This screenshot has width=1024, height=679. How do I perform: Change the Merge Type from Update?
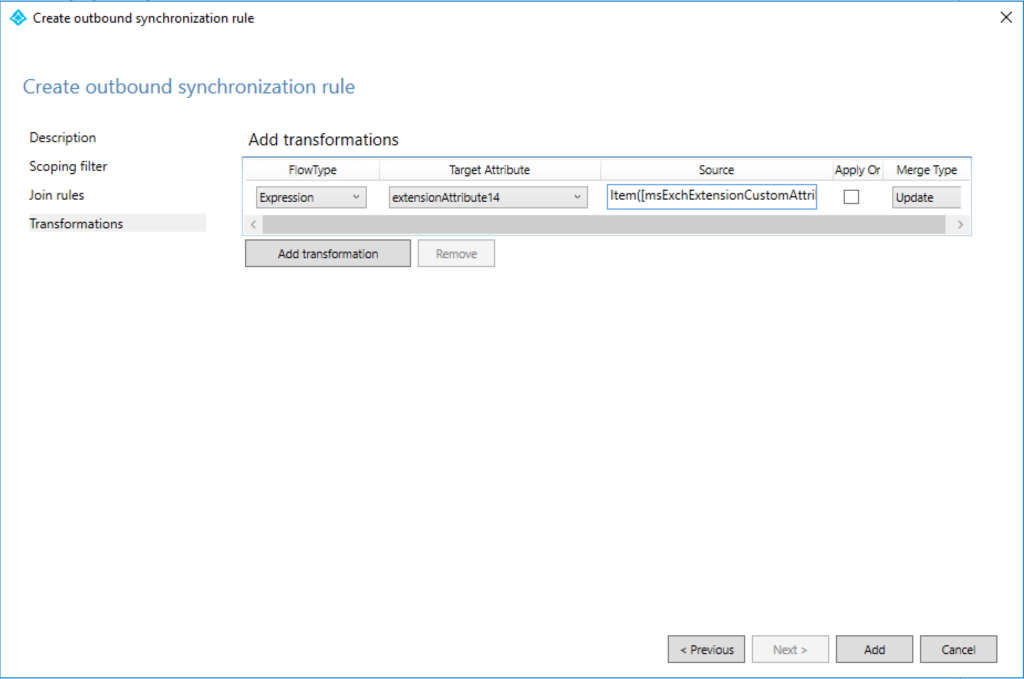click(x=926, y=197)
